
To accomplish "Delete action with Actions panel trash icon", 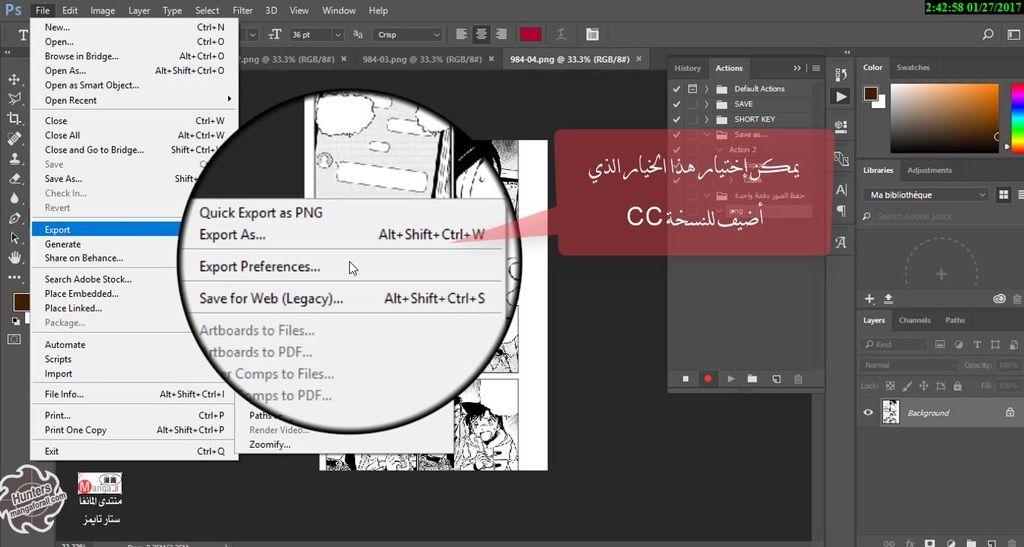I will [x=798, y=379].
